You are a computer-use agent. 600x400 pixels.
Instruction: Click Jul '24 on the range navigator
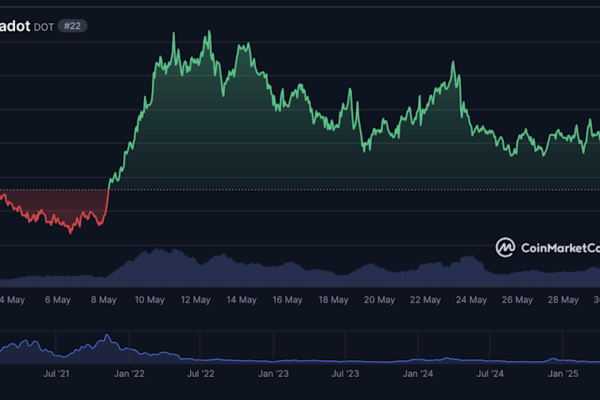pyautogui.click(x=490, y=374)
